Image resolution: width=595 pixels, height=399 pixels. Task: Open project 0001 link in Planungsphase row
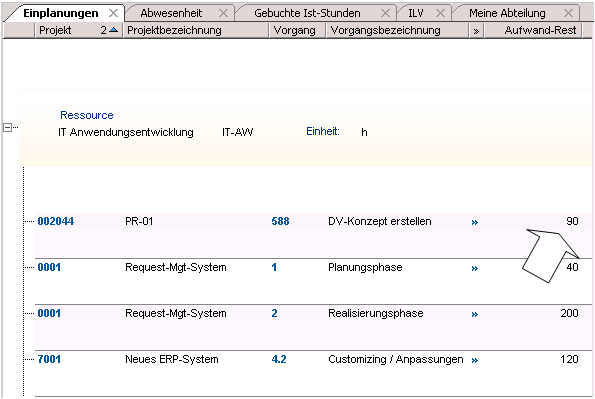pos(49,267)
